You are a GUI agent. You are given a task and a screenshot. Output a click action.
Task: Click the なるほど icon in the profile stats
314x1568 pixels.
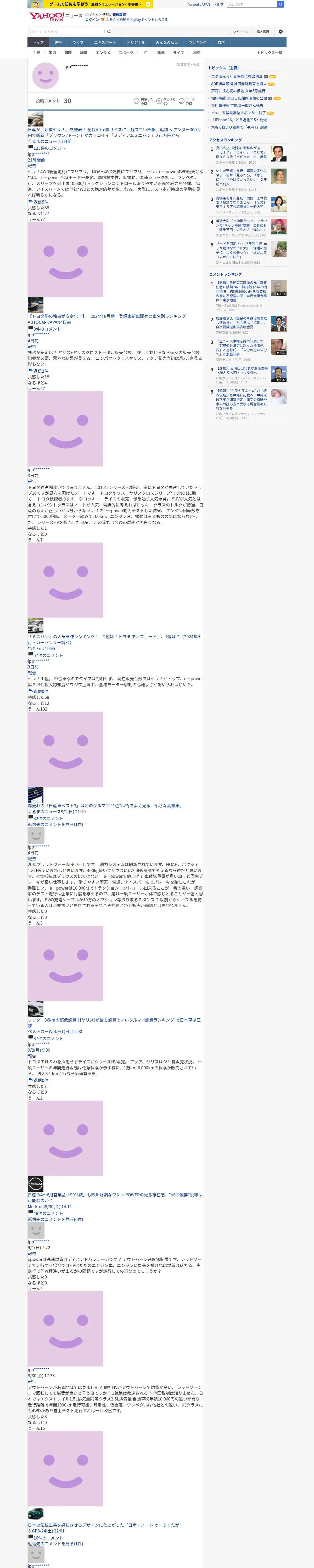click(x=159, y=101)
